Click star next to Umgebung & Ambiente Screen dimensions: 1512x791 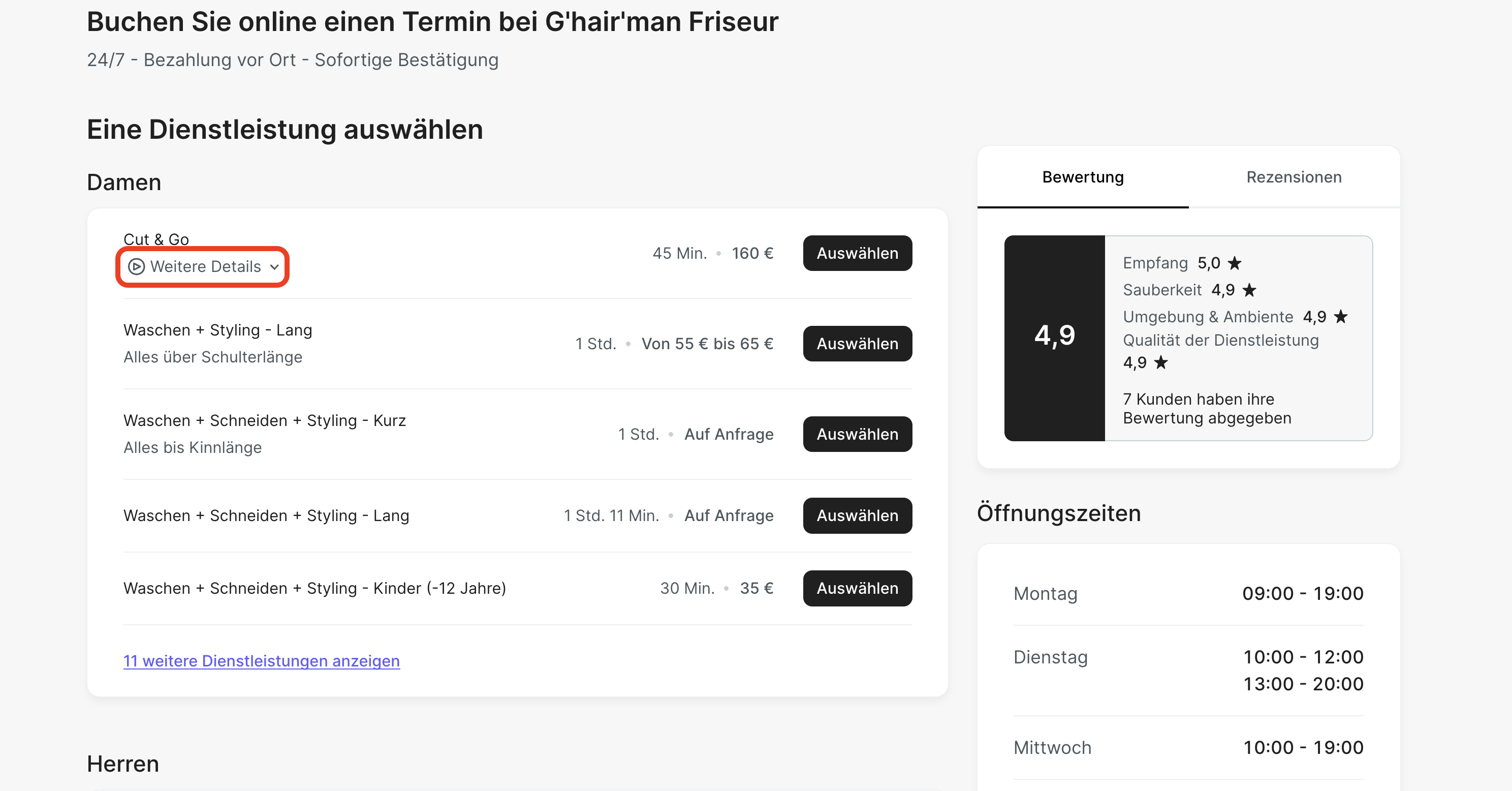click(x=1341, y=317)
